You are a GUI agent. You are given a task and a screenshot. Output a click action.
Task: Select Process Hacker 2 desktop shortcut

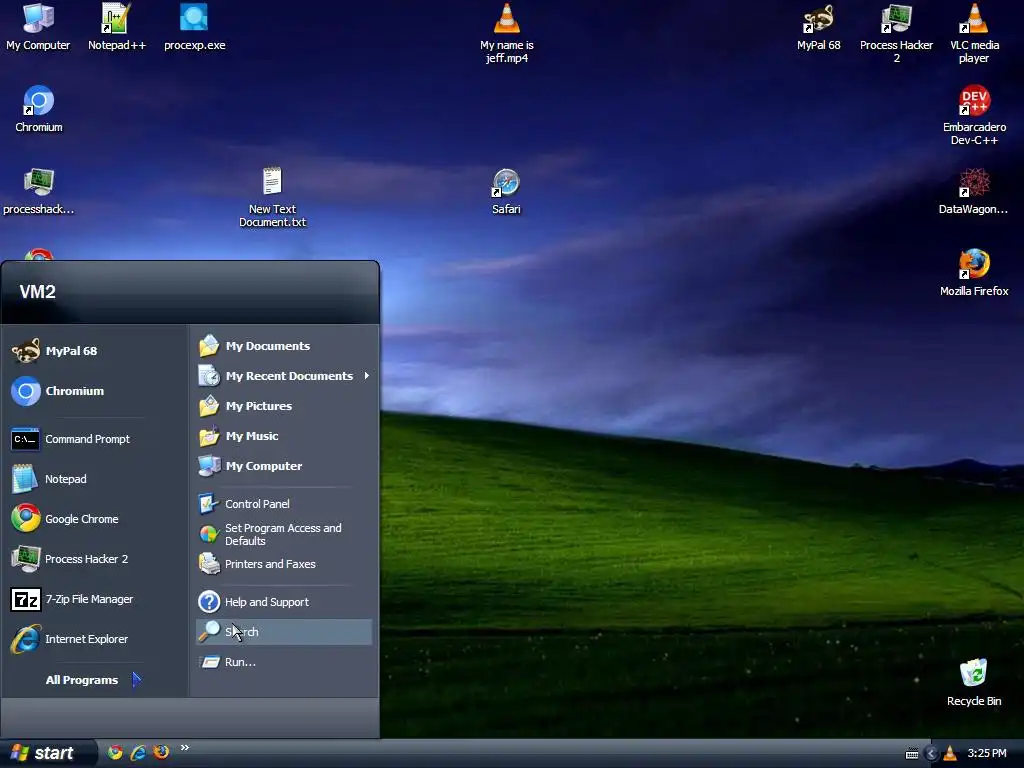click(x=896, y=33)
